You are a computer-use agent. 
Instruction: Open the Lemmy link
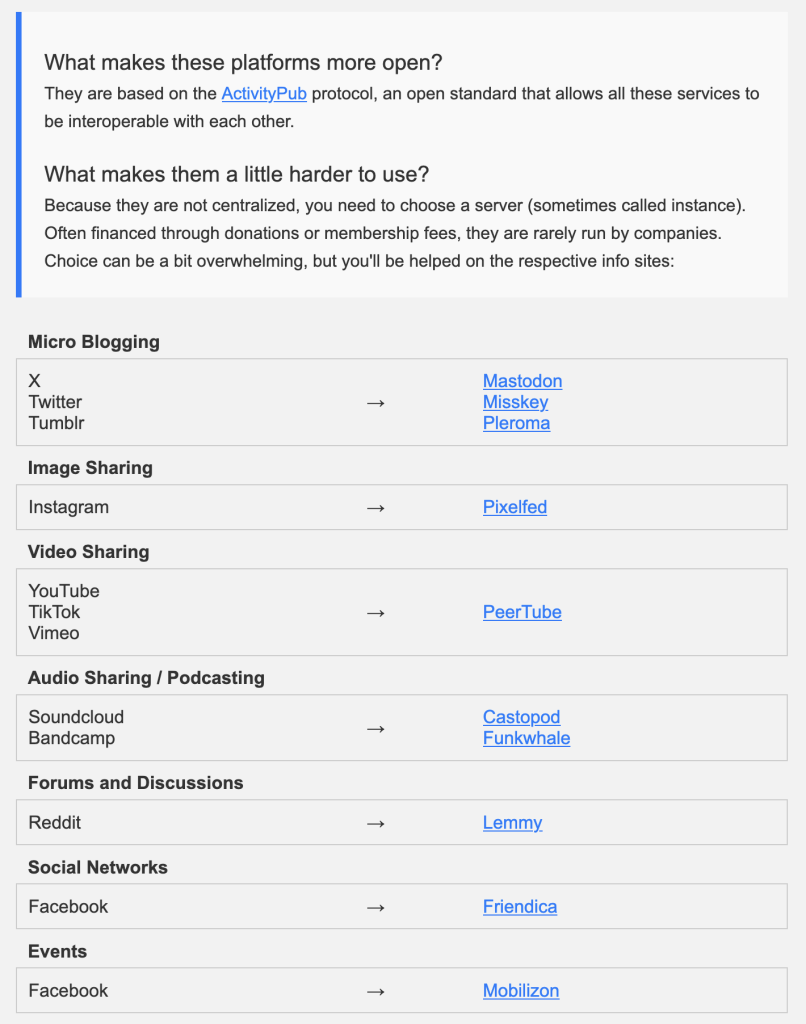[x=512, y=823]
